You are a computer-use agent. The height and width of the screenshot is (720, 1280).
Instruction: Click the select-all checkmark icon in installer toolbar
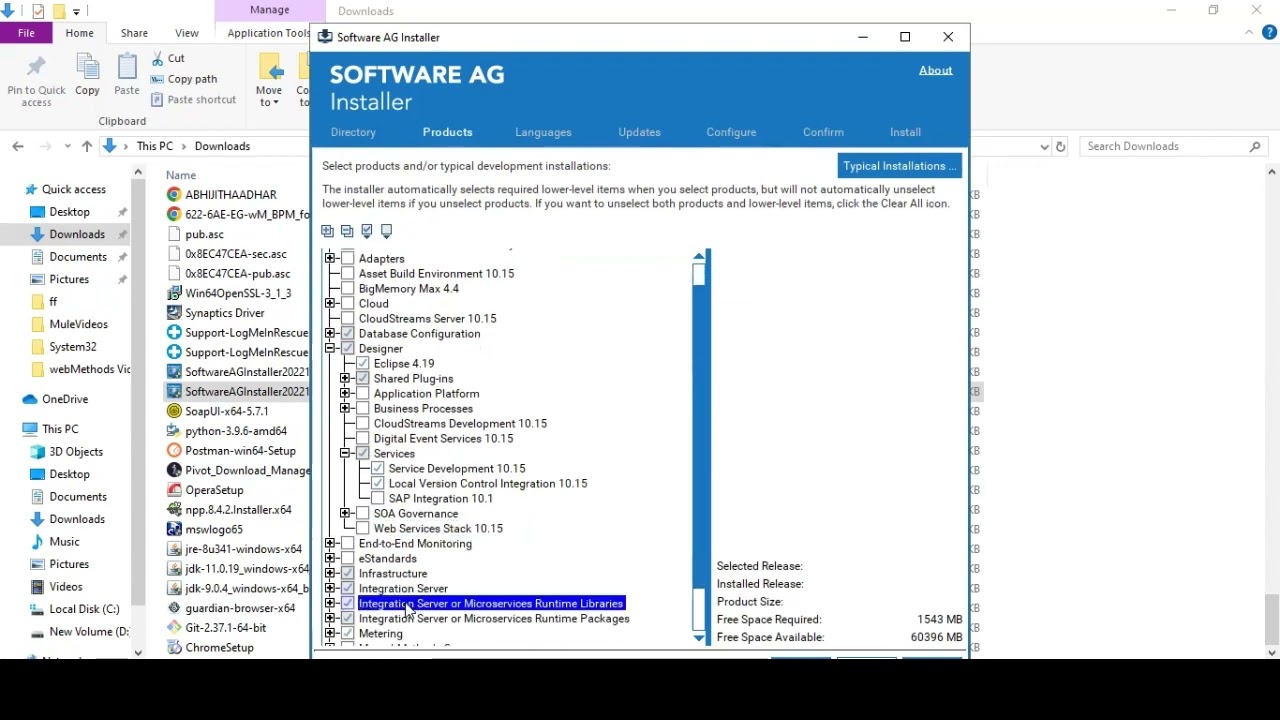[367, 231]
